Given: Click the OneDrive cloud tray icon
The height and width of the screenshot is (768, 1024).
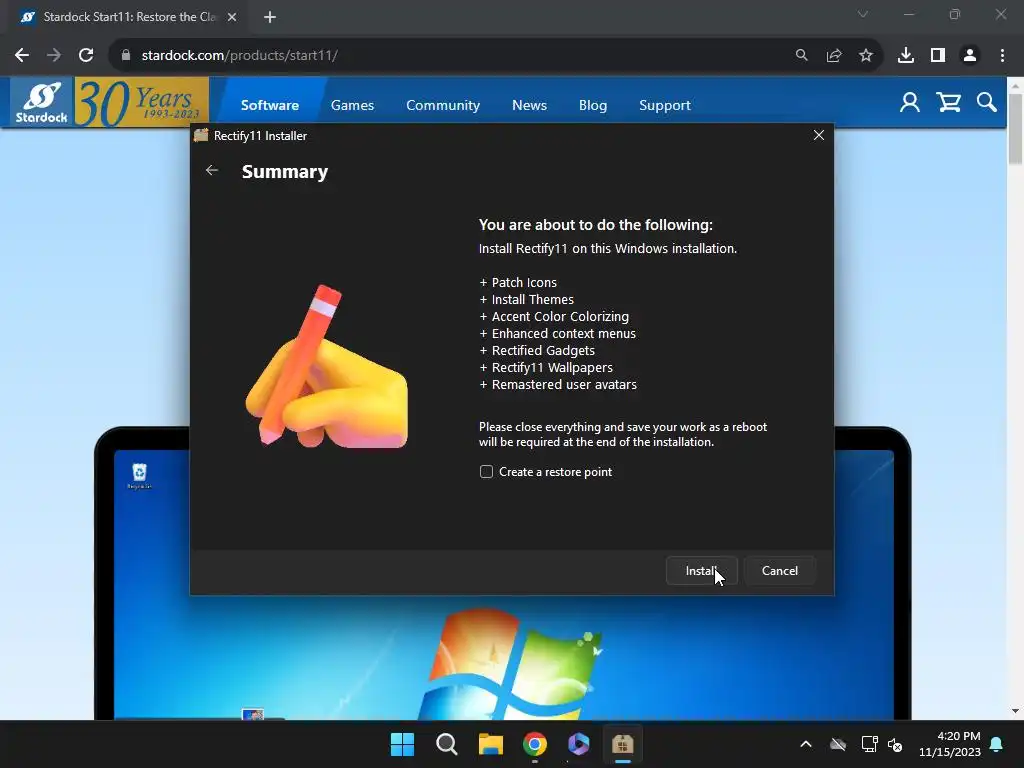Looking at the screenshot, I should point(838,744).
